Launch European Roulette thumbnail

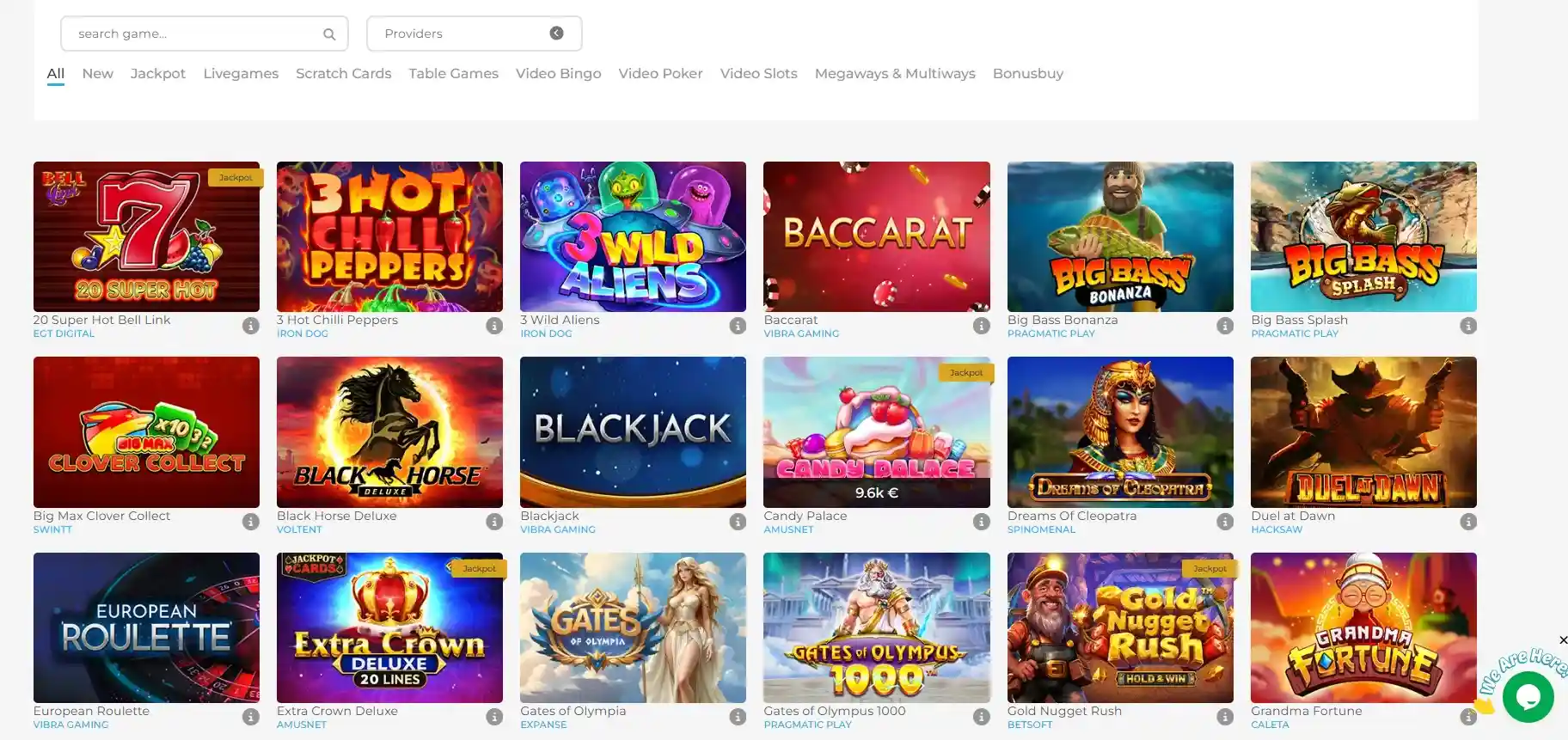(x=146, y=627)
